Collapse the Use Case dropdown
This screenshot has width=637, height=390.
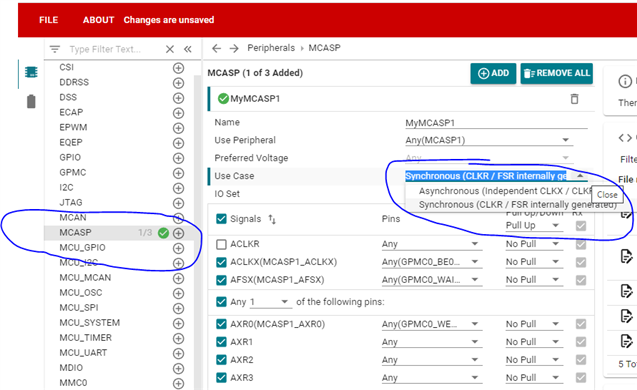580,176
